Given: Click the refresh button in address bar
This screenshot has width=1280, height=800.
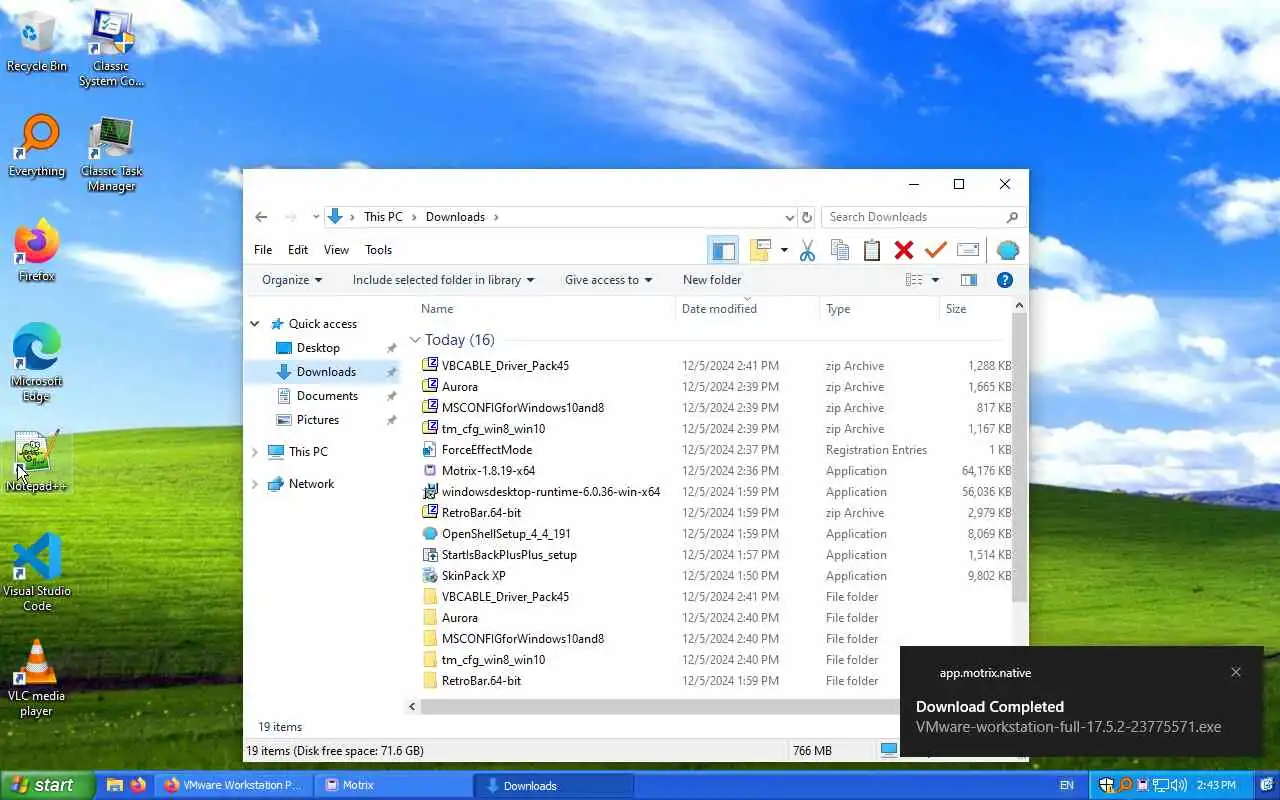Looking at the screenshot, I should click(807, 217).
